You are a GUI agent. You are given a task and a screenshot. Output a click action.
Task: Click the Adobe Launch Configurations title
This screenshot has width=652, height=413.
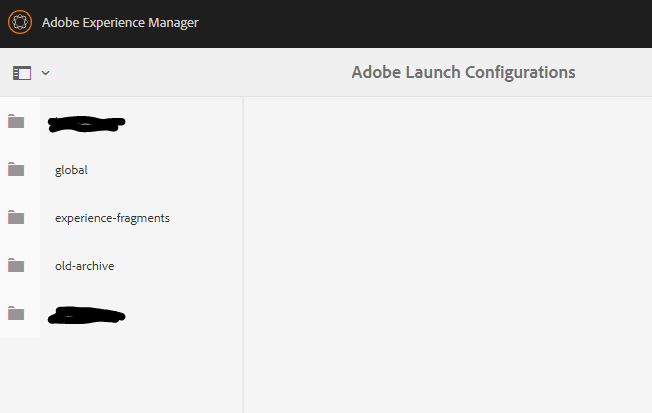(463, 73)
